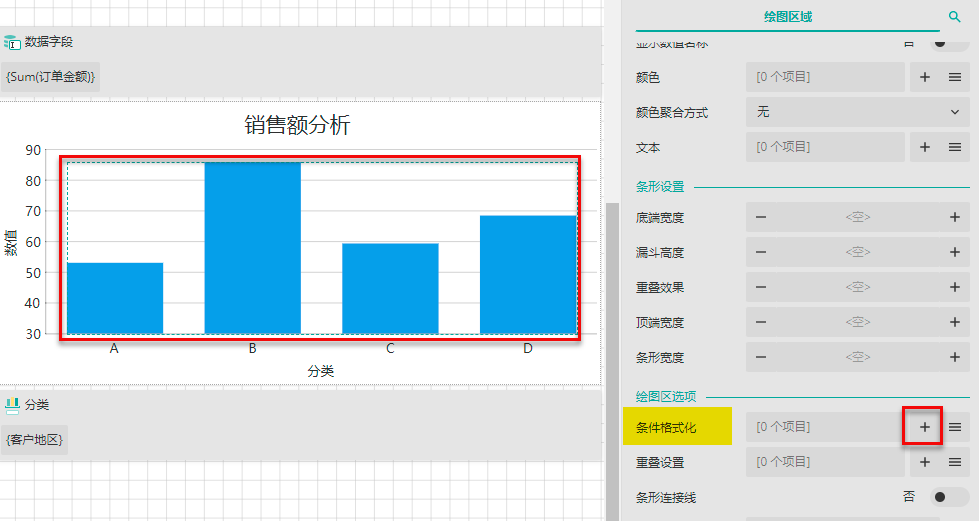Expand the 颜色聚合方式 dropdown
The image size is (979, 521).
(x=857, y=112)
